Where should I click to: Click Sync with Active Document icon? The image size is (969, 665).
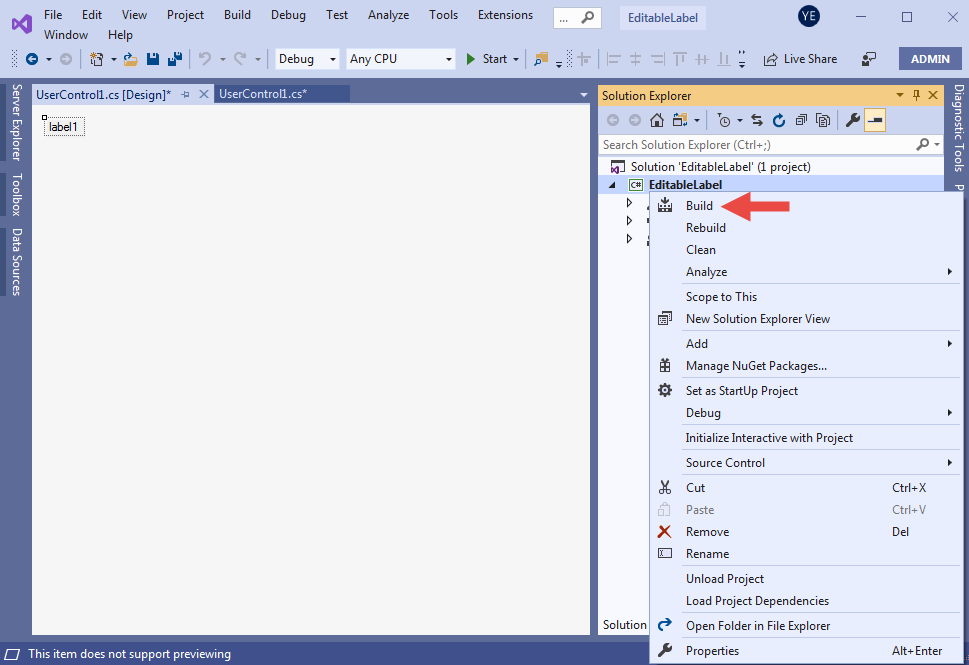pos(757,121)
